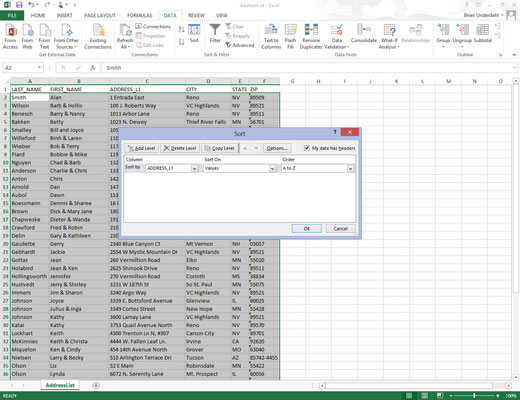Uncheck My data has headers checkbox
520x400 pixels.
307,148
